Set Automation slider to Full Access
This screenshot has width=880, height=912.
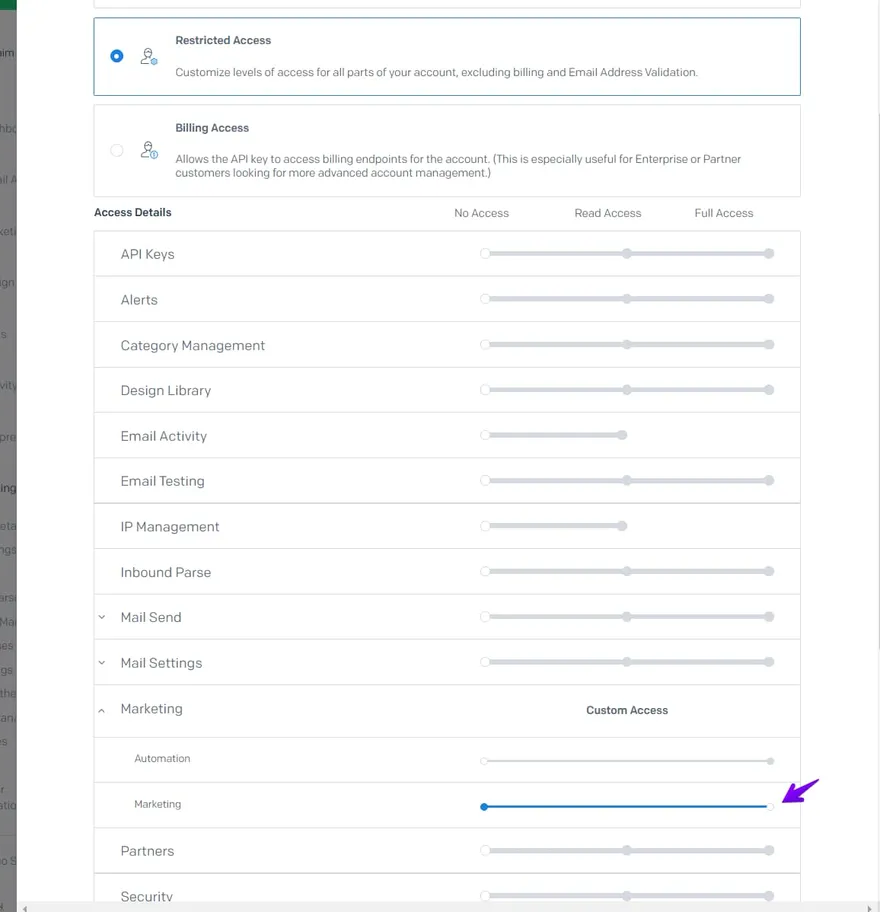point(770,761)
